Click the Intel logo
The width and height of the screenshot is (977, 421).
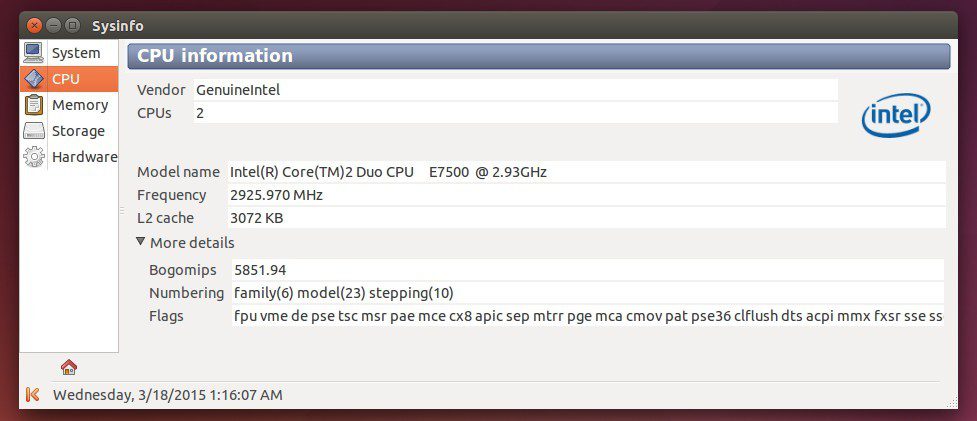[x=896, y=117]
